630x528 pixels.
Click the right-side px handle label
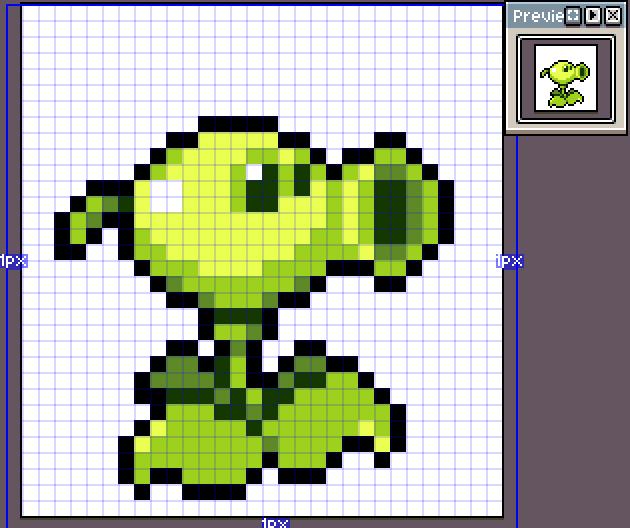509,261
